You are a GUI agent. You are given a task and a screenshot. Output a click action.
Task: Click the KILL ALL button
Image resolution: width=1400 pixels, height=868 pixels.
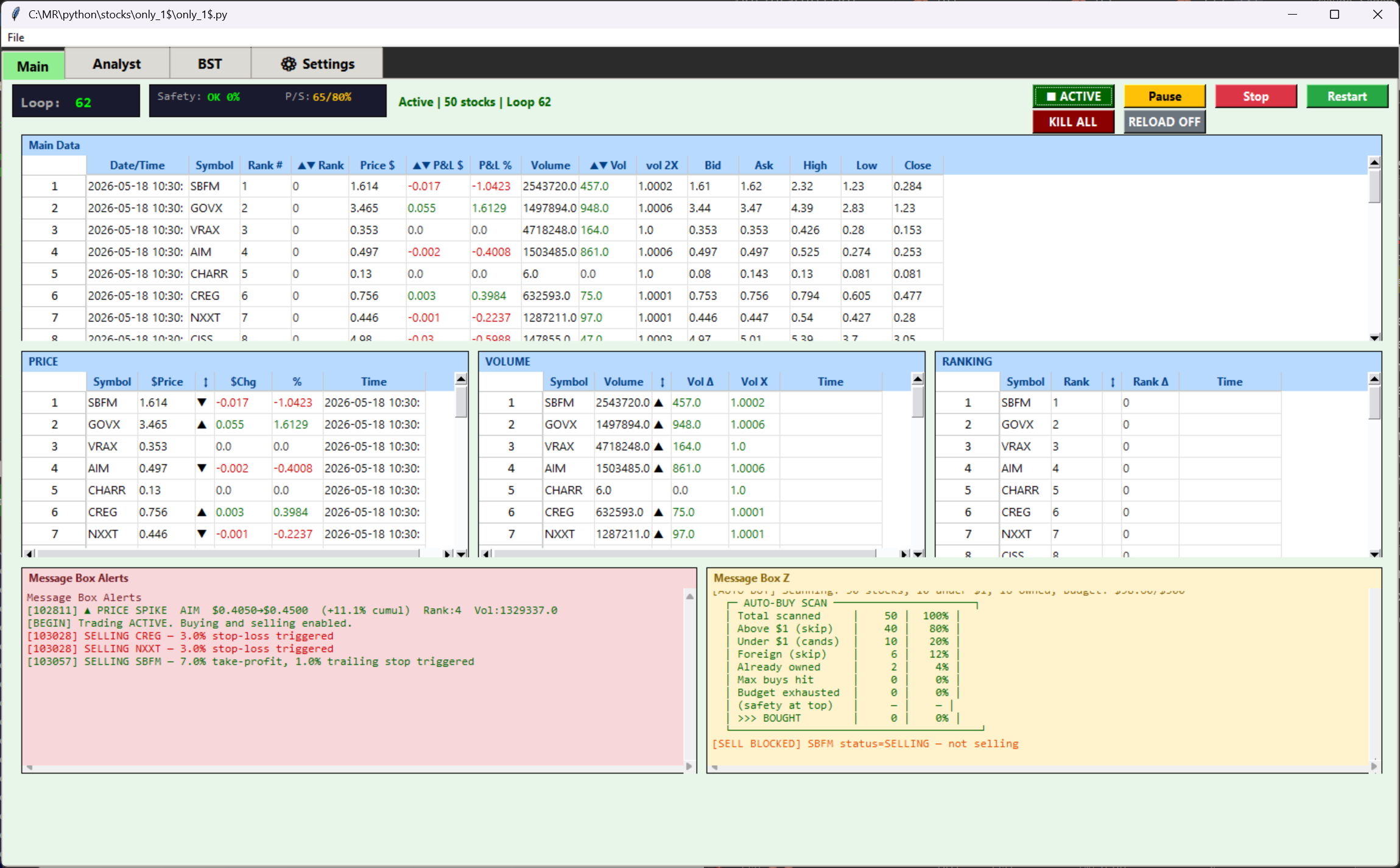click(1074, 122)
